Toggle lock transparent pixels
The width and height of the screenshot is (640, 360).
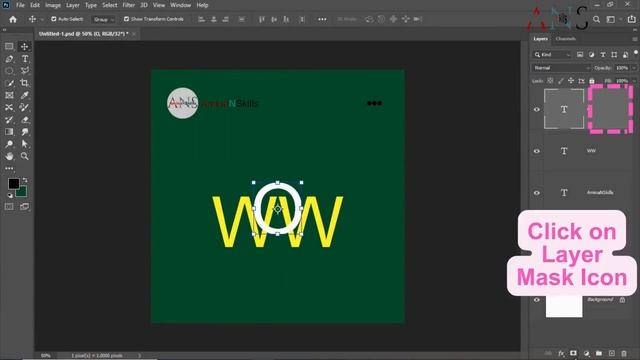[x=550, y=81]
